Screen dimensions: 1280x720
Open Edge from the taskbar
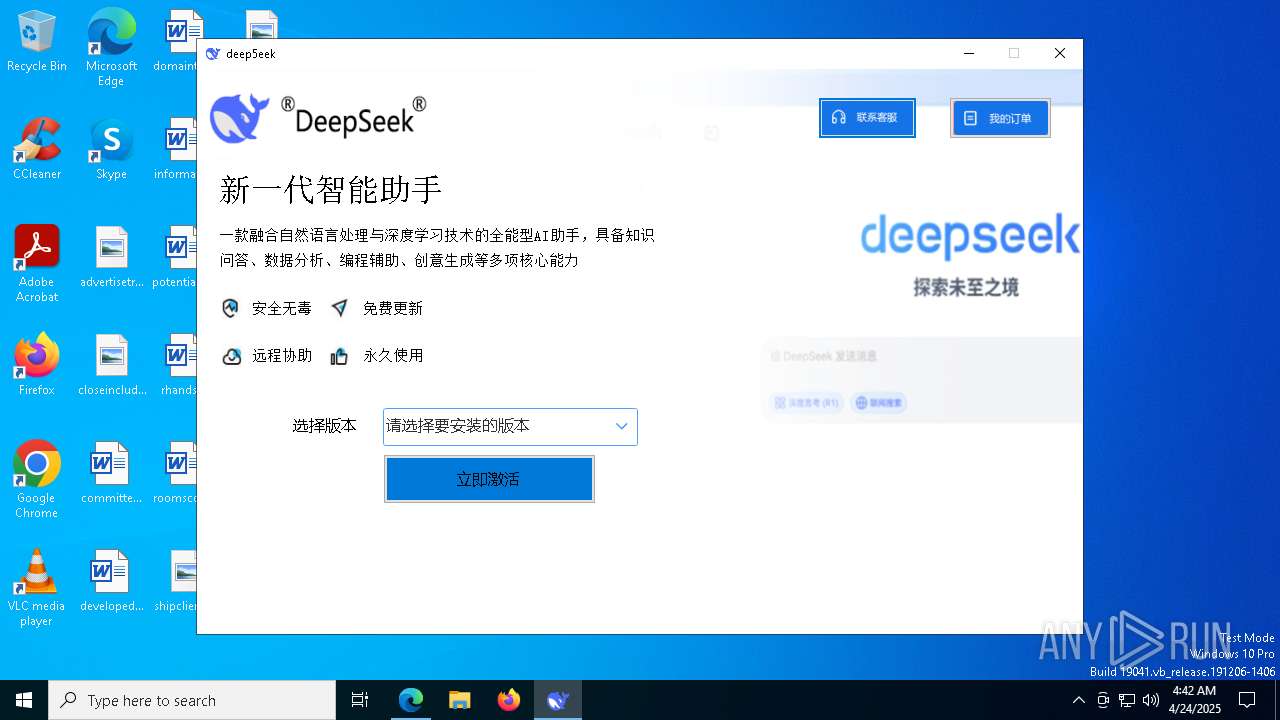pyautogui.click(x=411, y=700)
